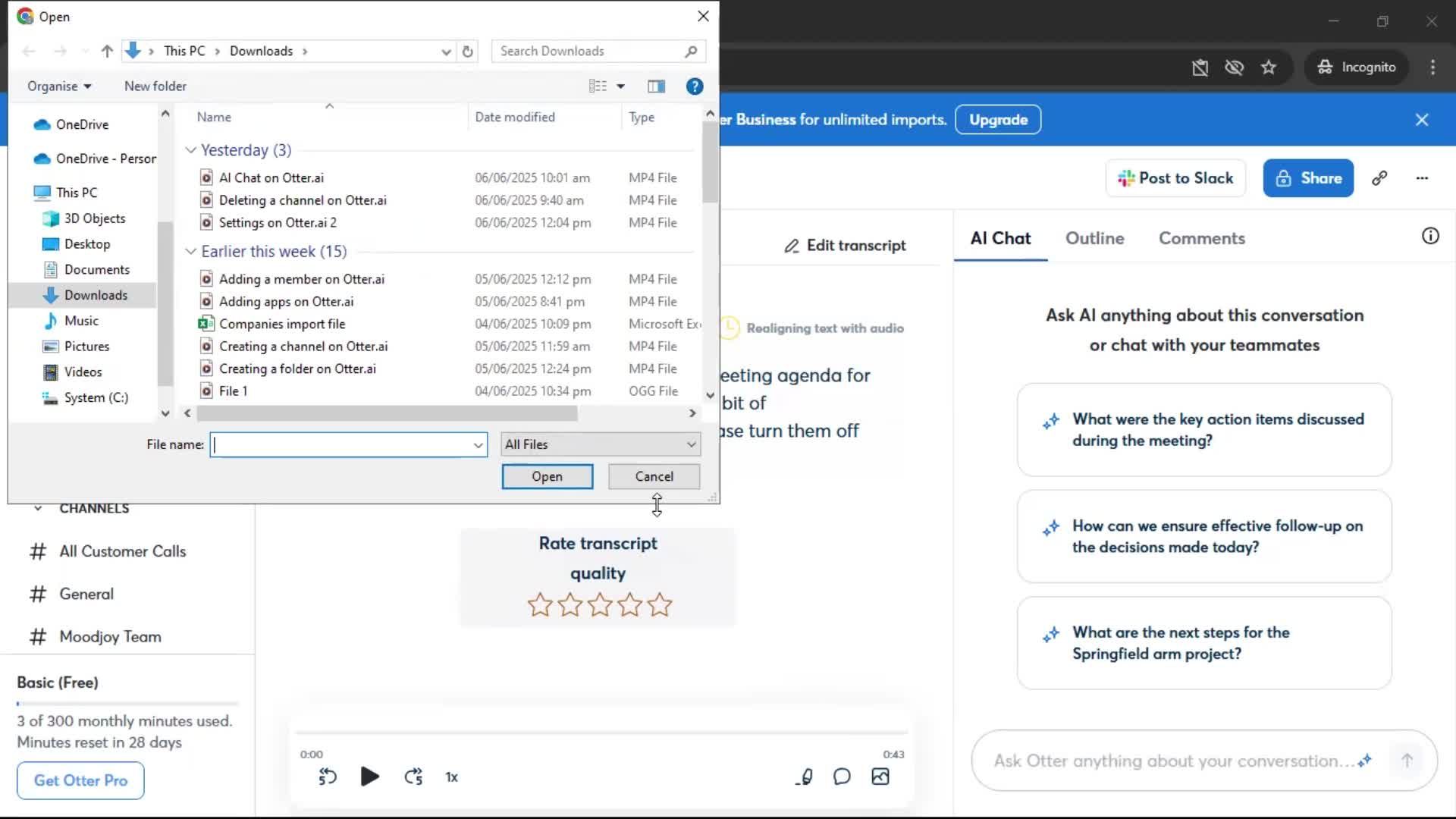Select Companies import file
The image size is (1456, 819).
[x=282, y=324]
